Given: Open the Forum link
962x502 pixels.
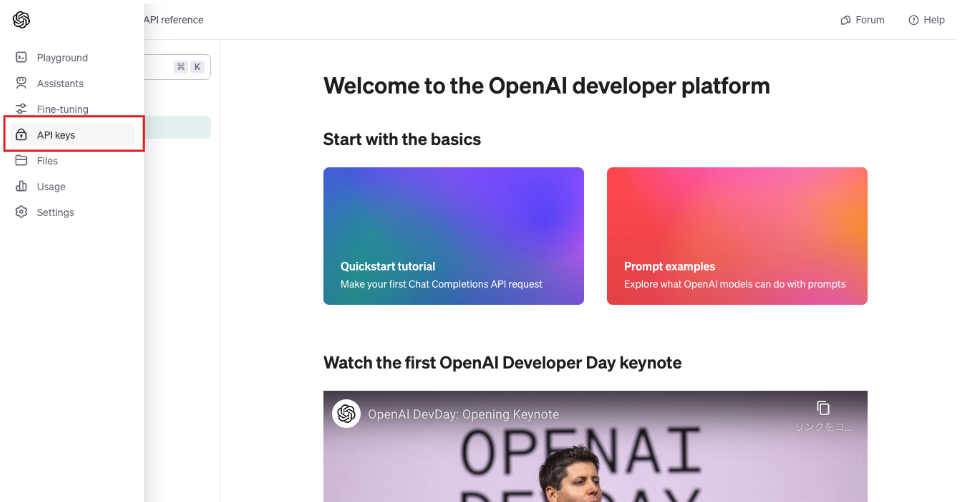Looking at the screenshot, I should click(863, 20).
